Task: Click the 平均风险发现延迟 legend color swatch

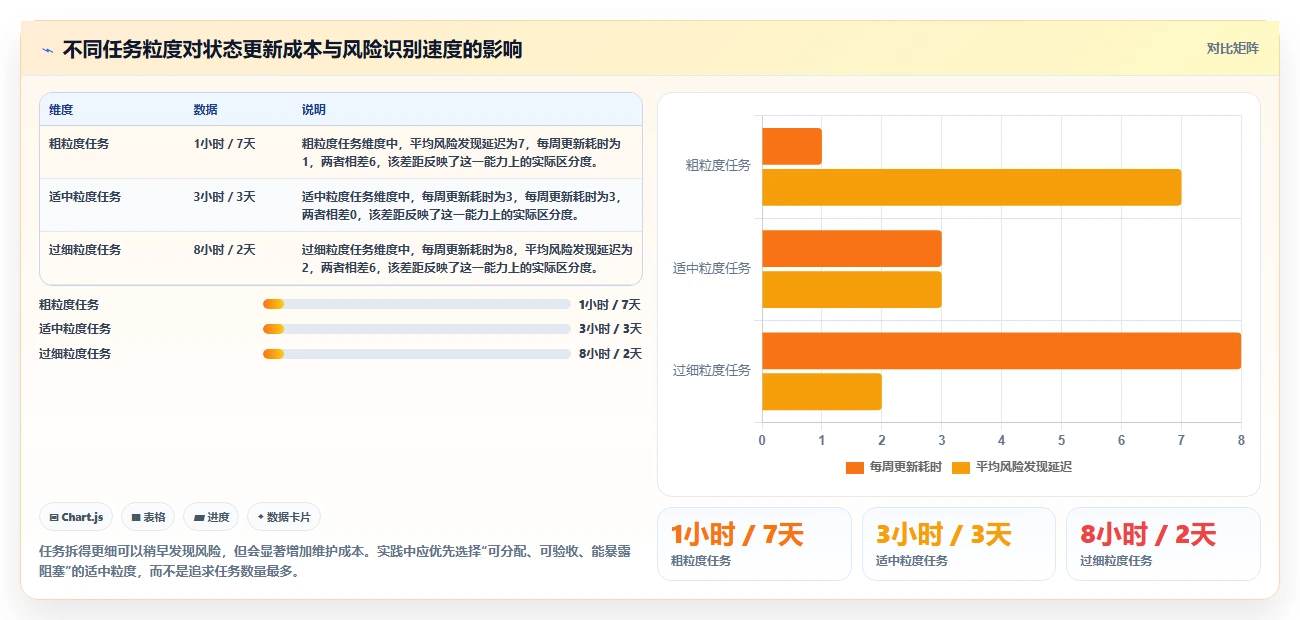Action: click(x=961, y=467)
